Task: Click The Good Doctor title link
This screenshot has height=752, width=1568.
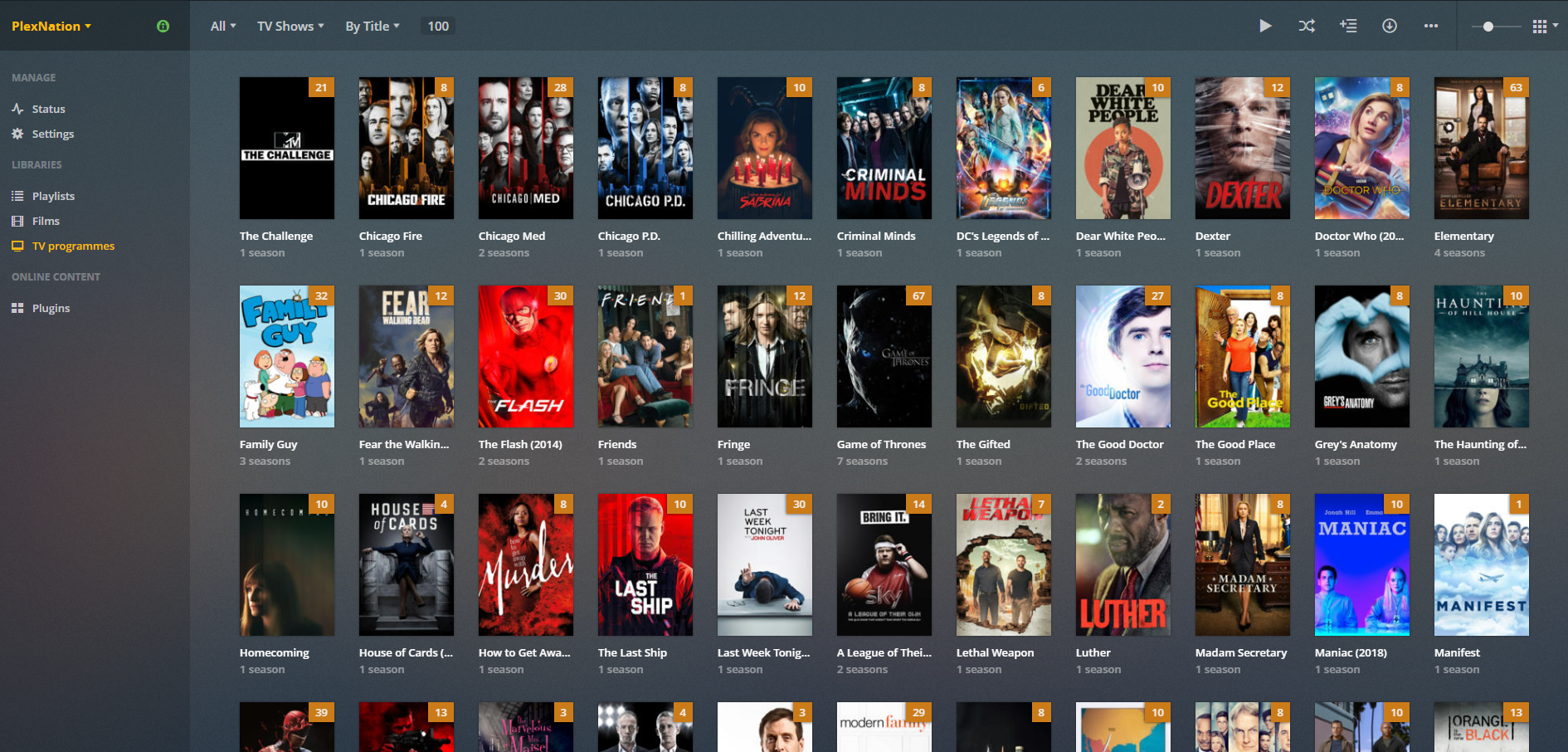Action: click(x=1119, y=444)
